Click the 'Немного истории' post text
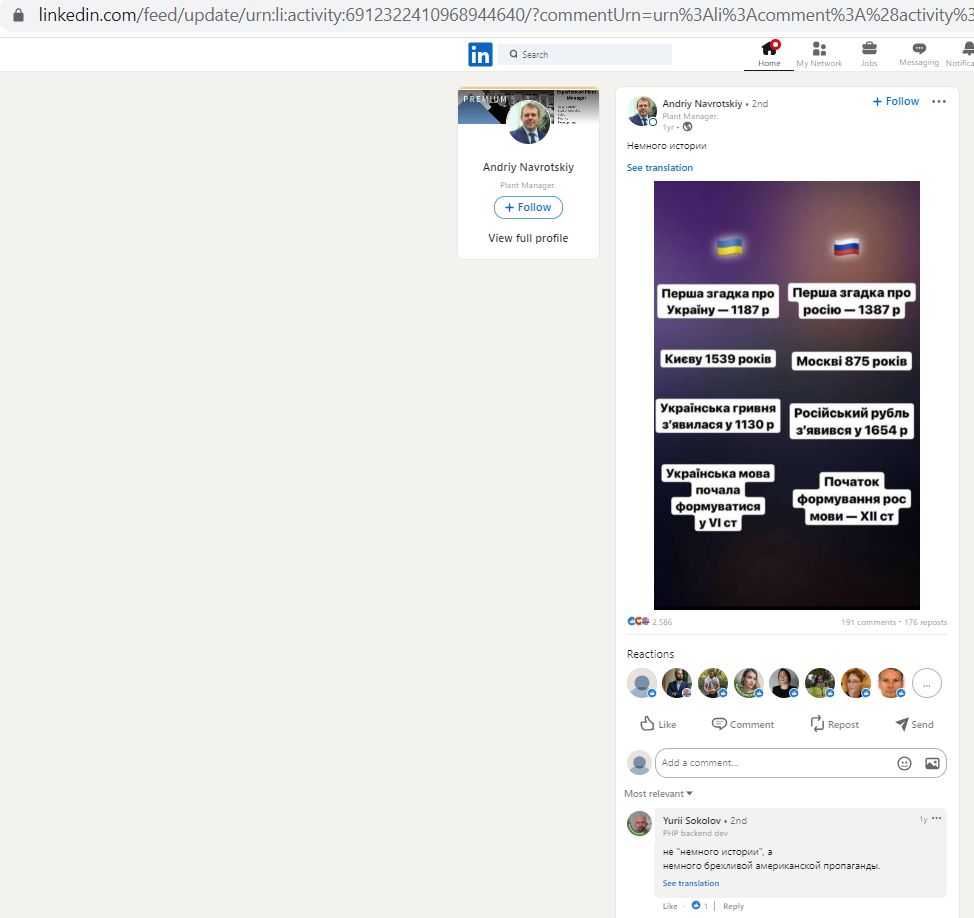 pyautogui.click(x=667, y=146)
